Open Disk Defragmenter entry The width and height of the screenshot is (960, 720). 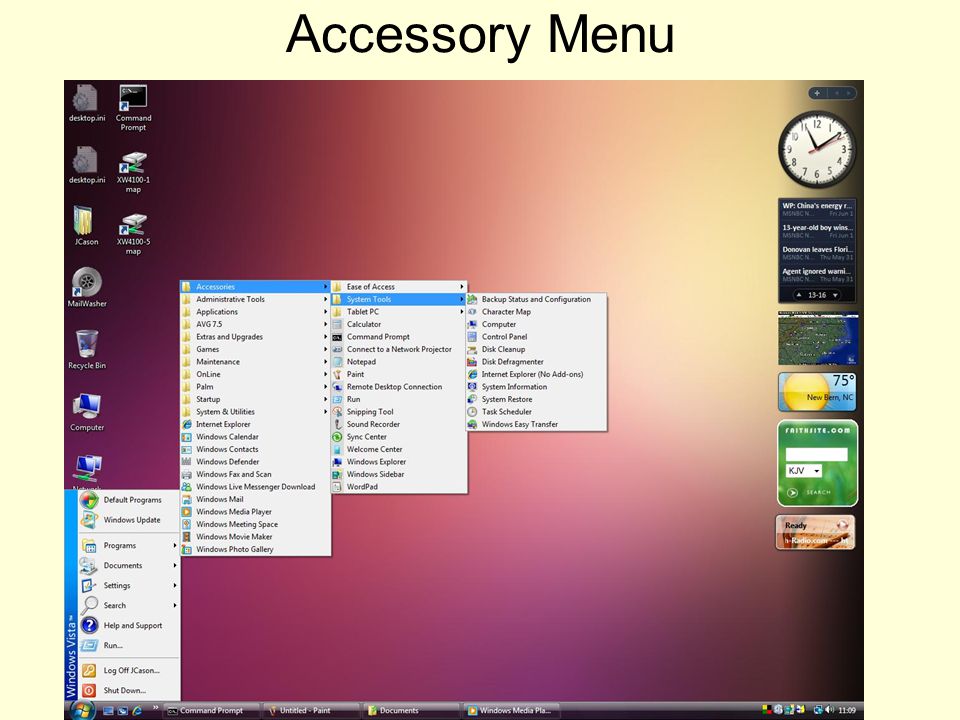(536, 362)
